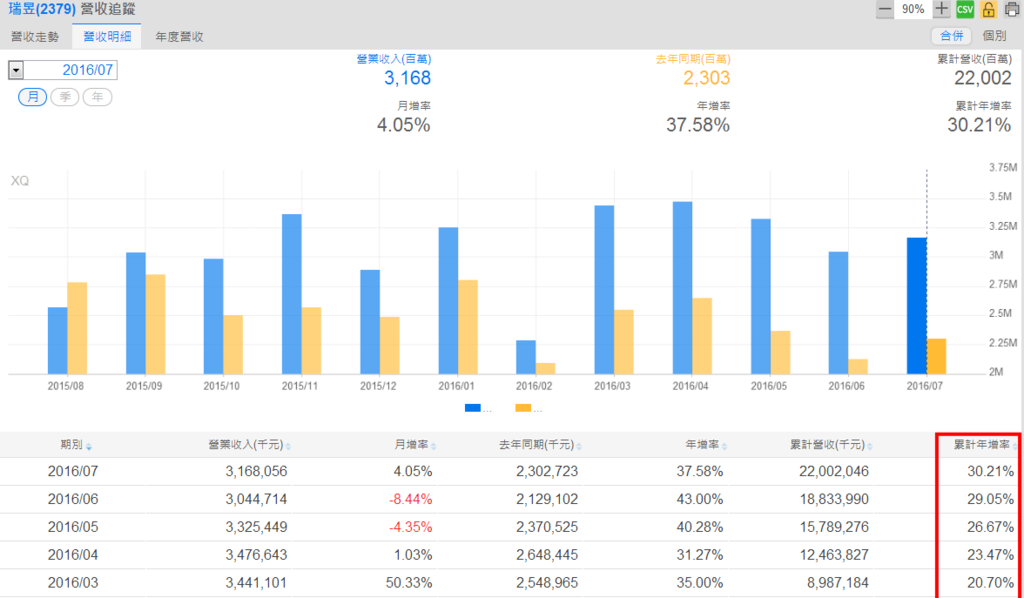Open the 營收明細 tab
Screen dimensions: 1024x598
[107, 37]
